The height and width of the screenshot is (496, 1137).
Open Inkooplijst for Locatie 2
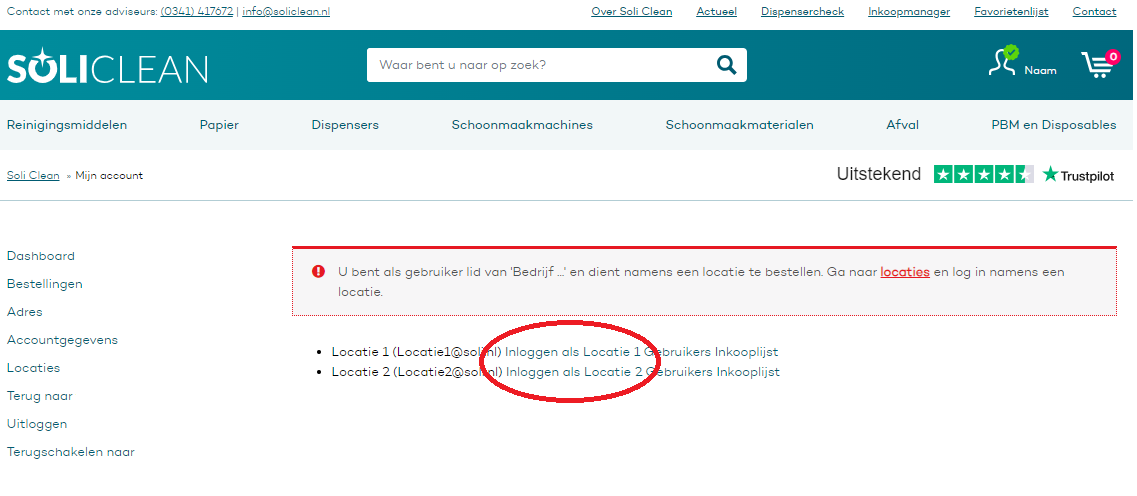coord(748,372)
